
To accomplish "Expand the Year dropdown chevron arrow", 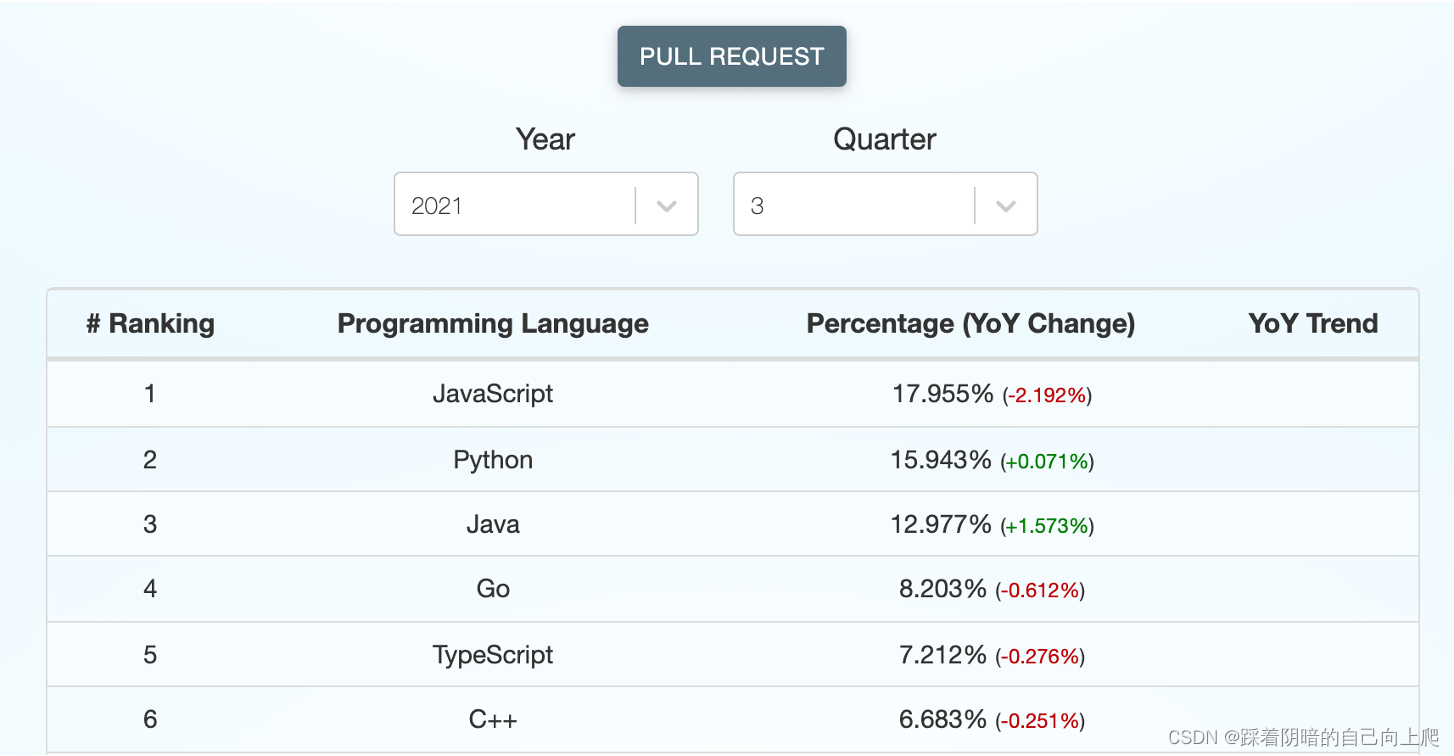I will (x=667, y=206).
